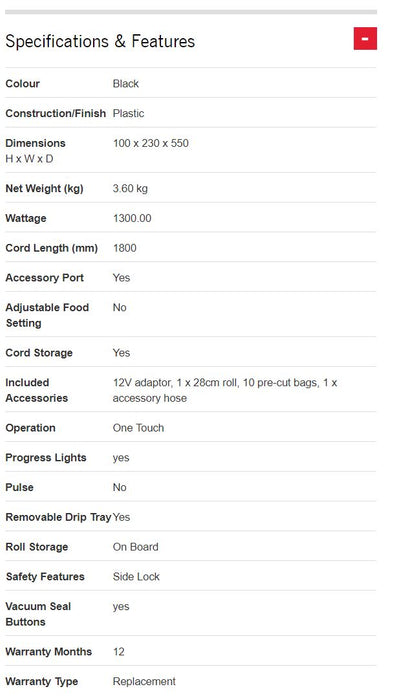Click the 100 x 230 x 550 dimensions value
The width and height of the screenshot is (397, 700).
pyautogui.click(x=150, y=143)
